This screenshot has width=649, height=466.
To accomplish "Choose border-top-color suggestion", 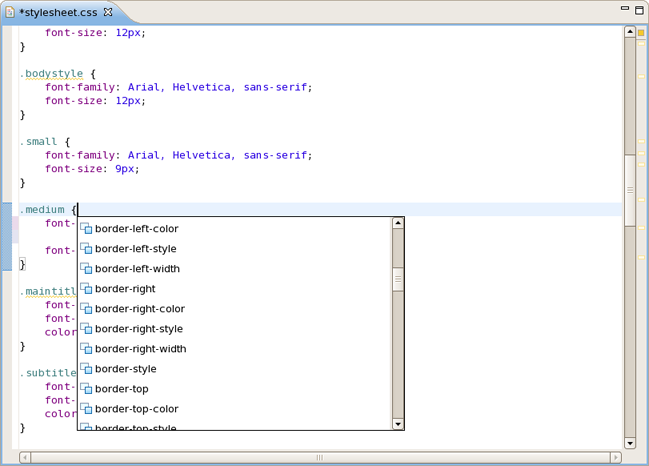I will (235, 408).
